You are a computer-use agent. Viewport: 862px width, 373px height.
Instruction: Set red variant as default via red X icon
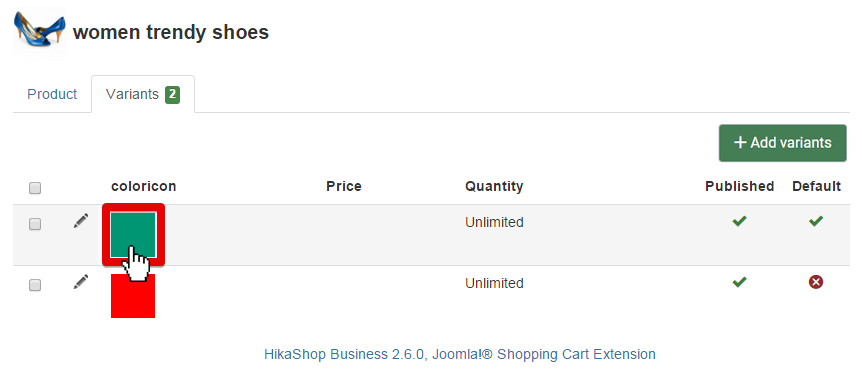click(816, 282)
